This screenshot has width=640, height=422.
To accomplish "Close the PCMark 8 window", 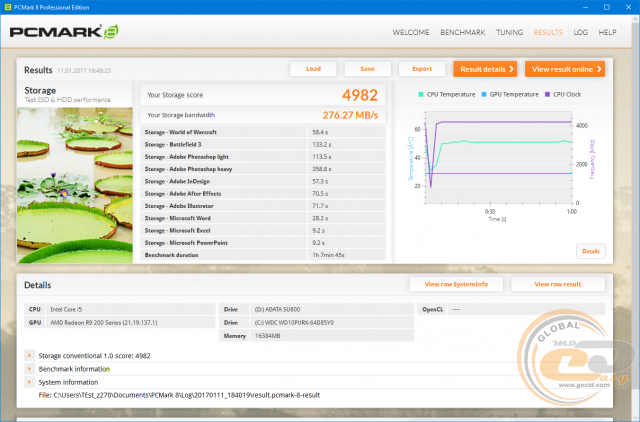I will click(629, 7).
